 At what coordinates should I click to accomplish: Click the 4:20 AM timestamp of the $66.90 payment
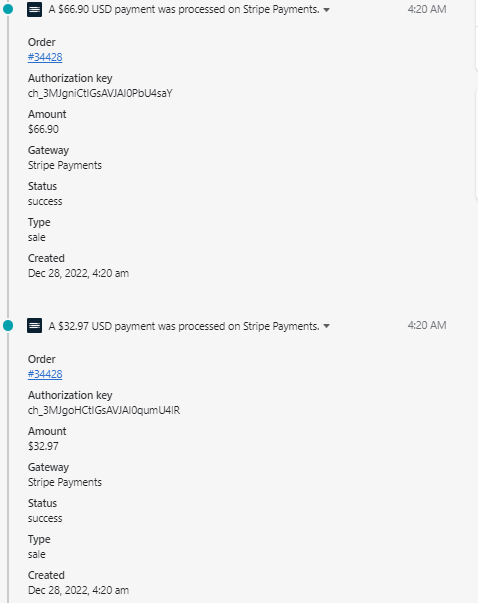[427, 9]
